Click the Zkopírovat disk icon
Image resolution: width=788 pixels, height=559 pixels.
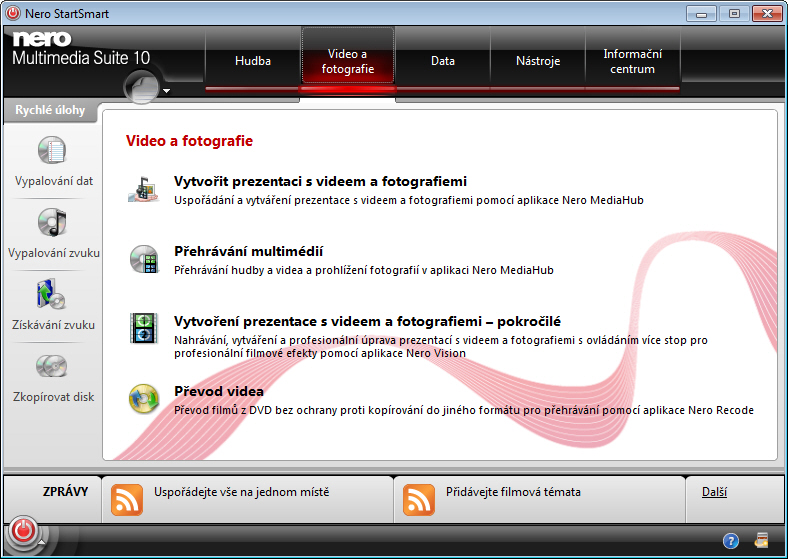pyautogui.click(x=52, y=367)
